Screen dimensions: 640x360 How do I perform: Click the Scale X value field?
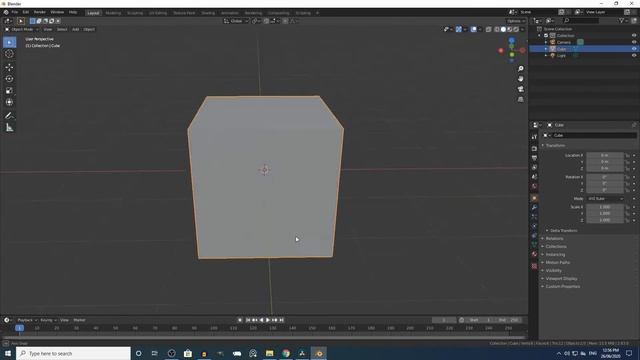[x=605, y=207]
